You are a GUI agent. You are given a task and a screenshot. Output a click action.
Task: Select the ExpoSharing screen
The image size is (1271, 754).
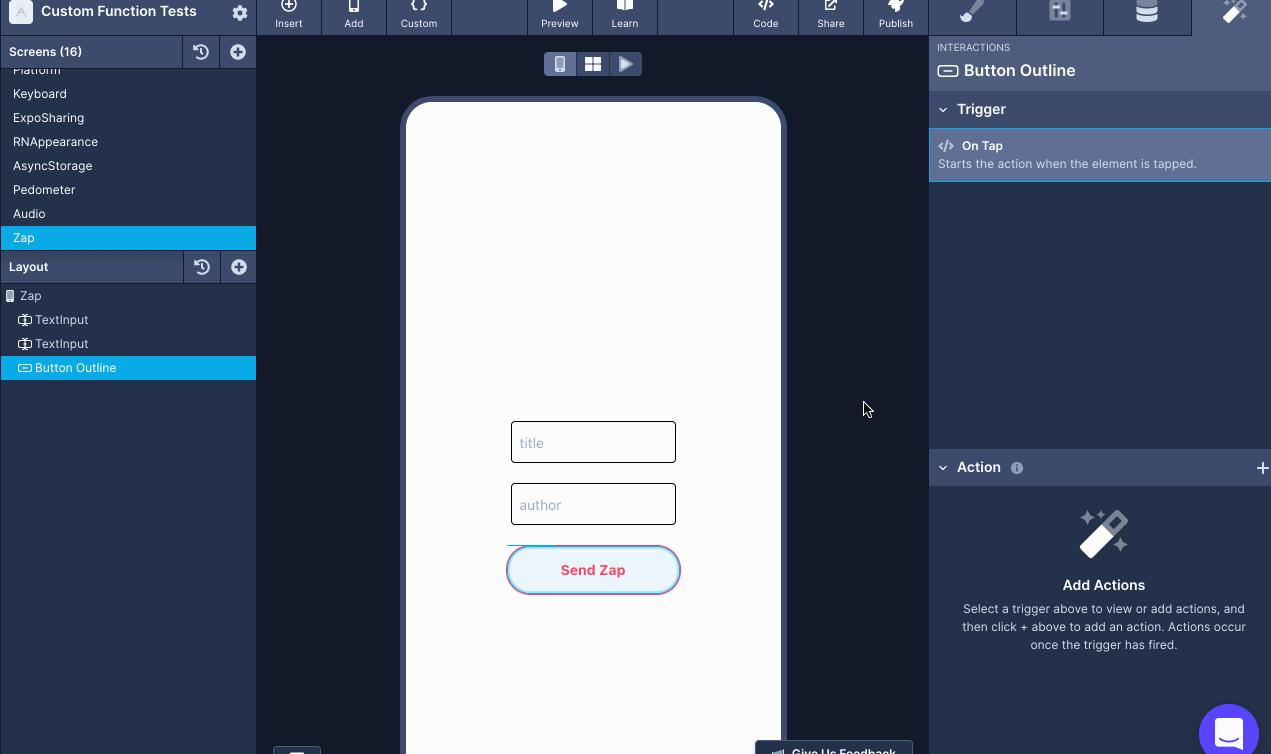[x=128, y=118]
